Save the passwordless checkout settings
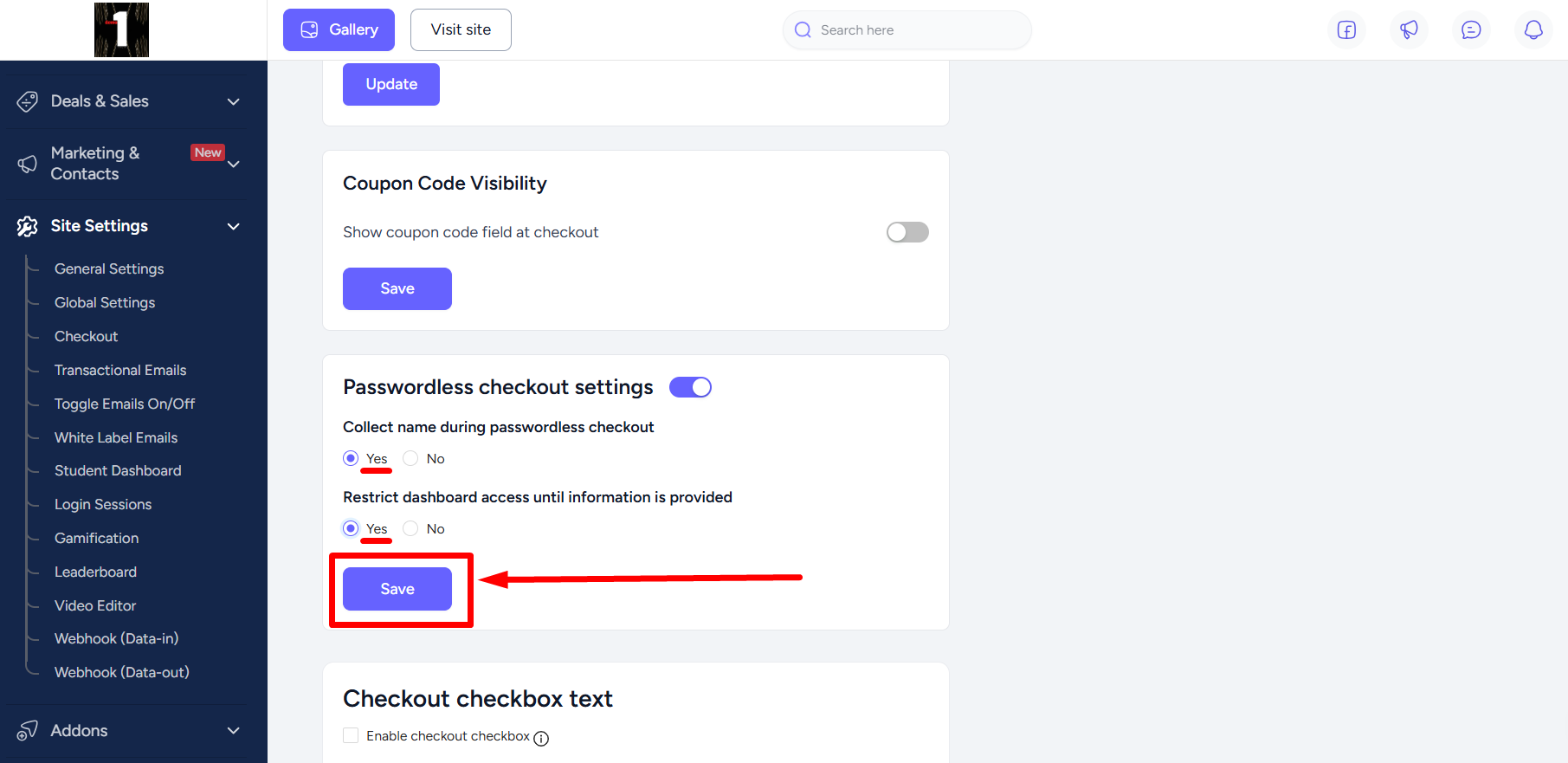Viewport: 1568px width, 763px height. tap(397, 589)
